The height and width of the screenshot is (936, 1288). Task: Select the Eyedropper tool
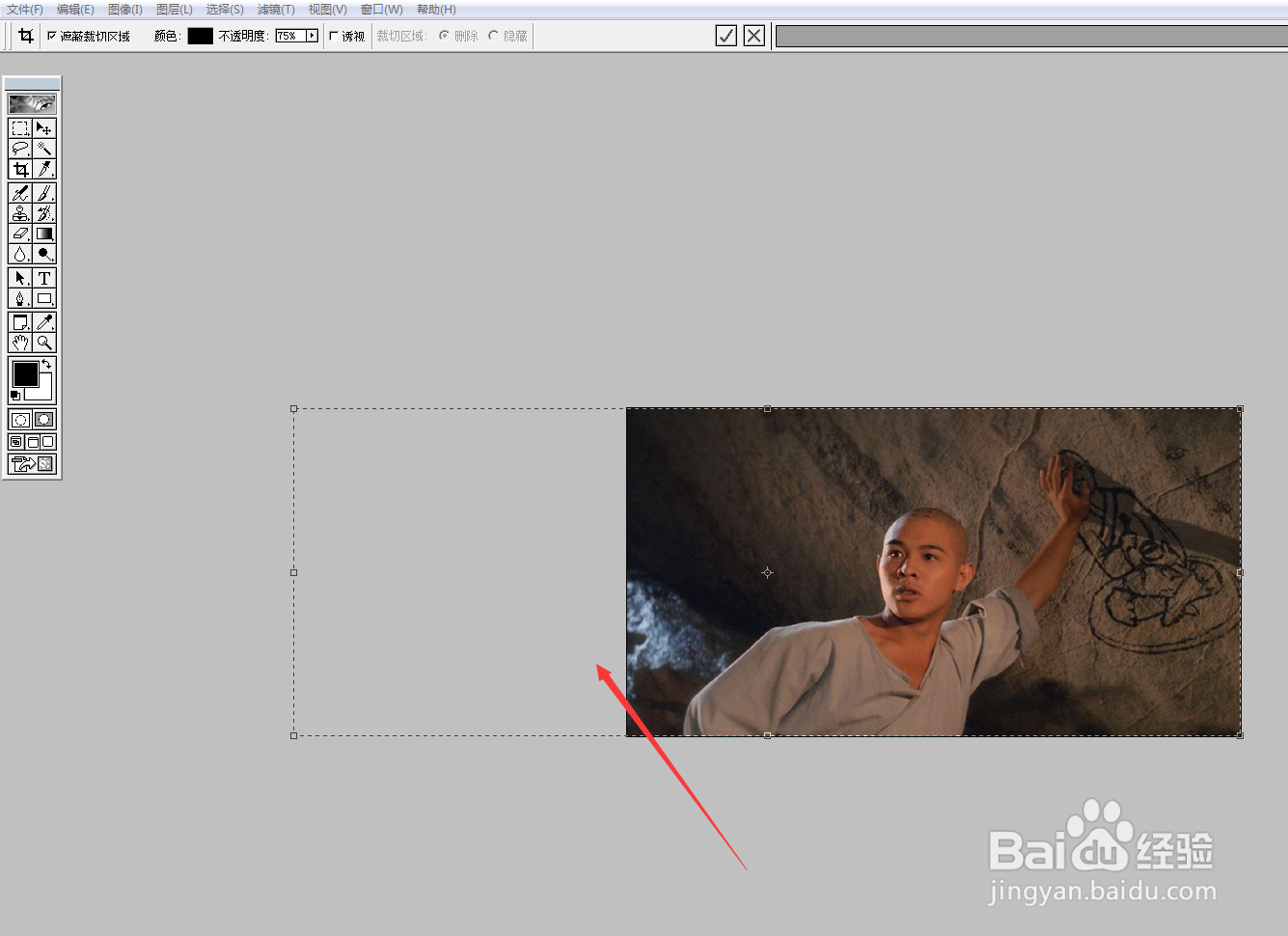point(44,322)
